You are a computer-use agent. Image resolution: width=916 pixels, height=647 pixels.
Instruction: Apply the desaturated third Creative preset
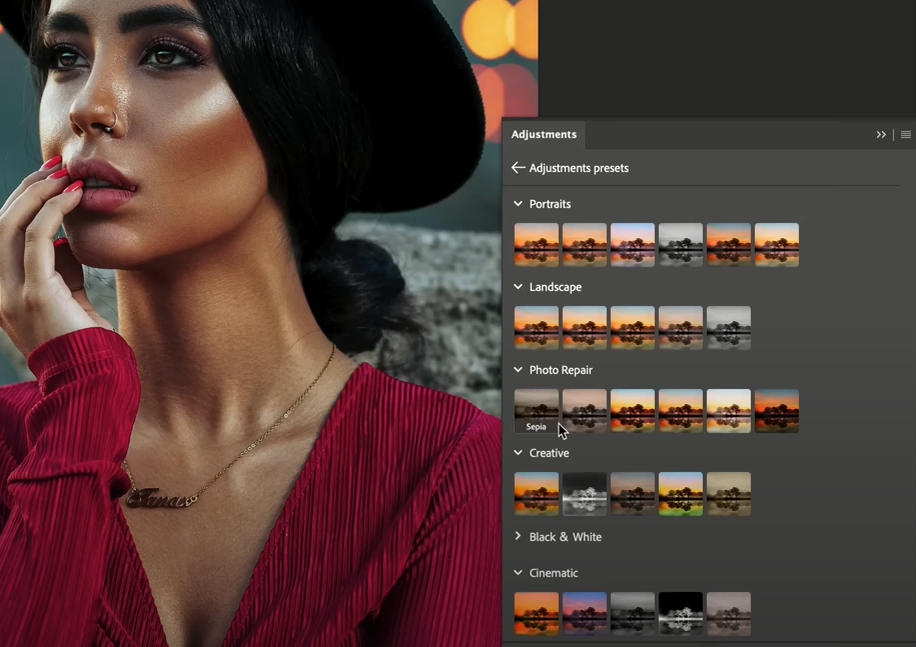coord(633,493)
